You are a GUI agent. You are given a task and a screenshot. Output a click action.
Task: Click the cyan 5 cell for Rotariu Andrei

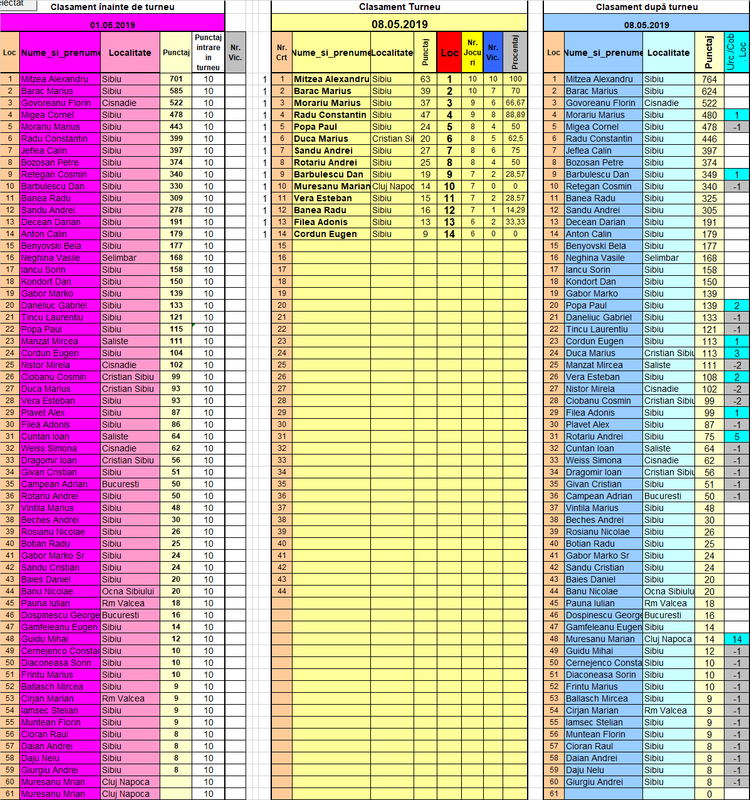point(737,436)
